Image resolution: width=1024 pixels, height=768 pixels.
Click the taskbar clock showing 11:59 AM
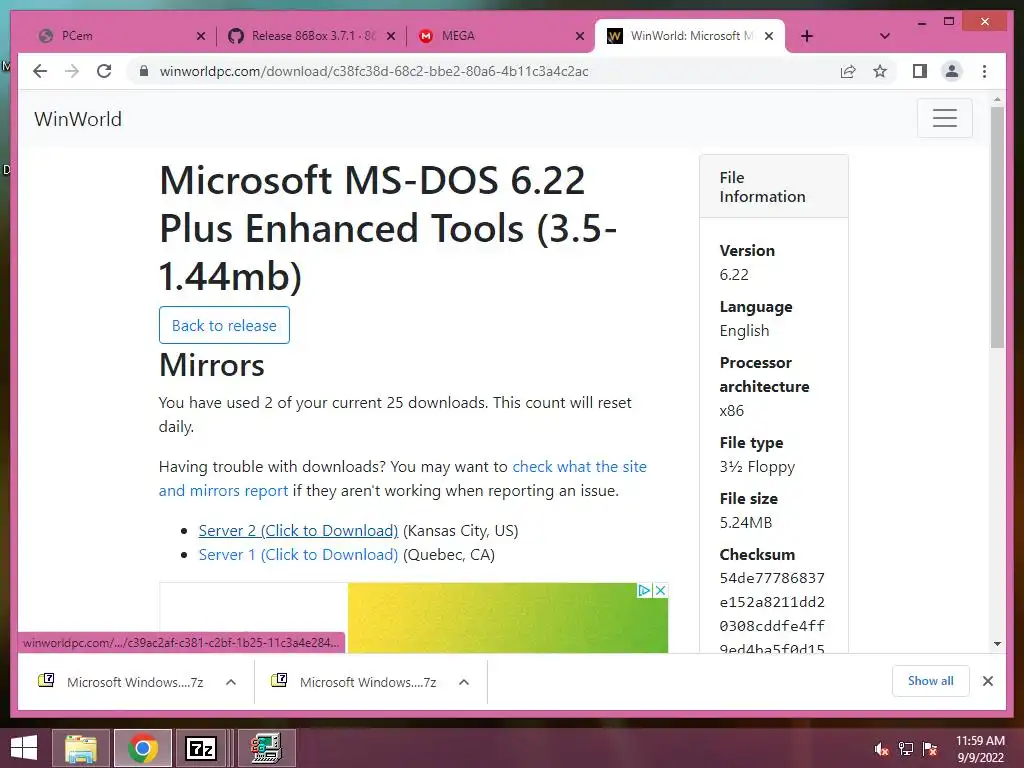tap(980, 749)
